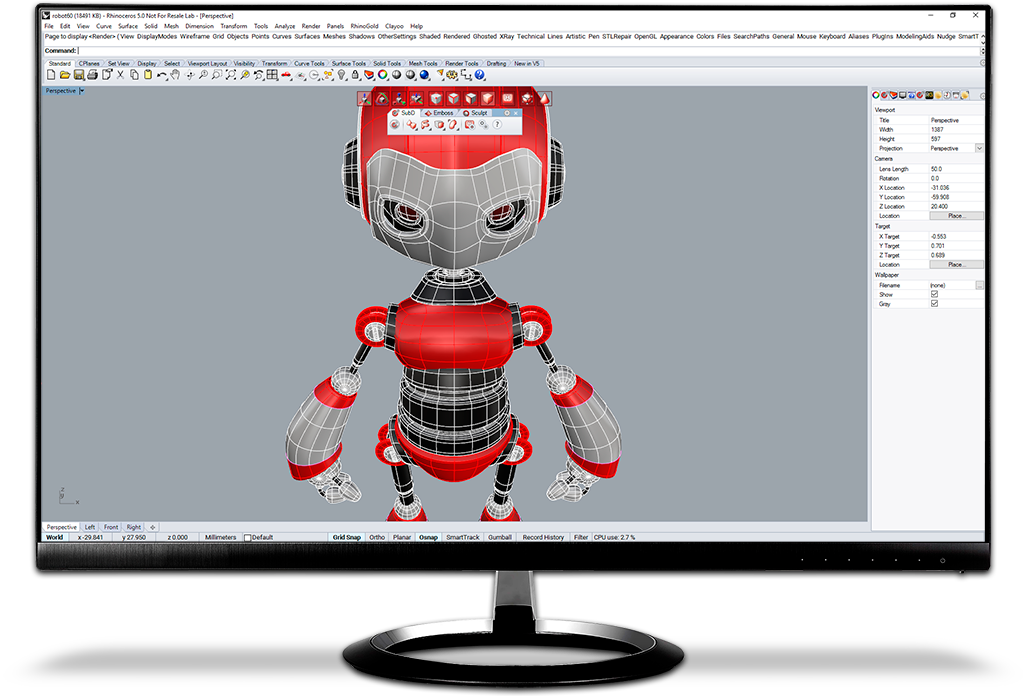Toggle Grid Snap in the status bar

[347, 537]
